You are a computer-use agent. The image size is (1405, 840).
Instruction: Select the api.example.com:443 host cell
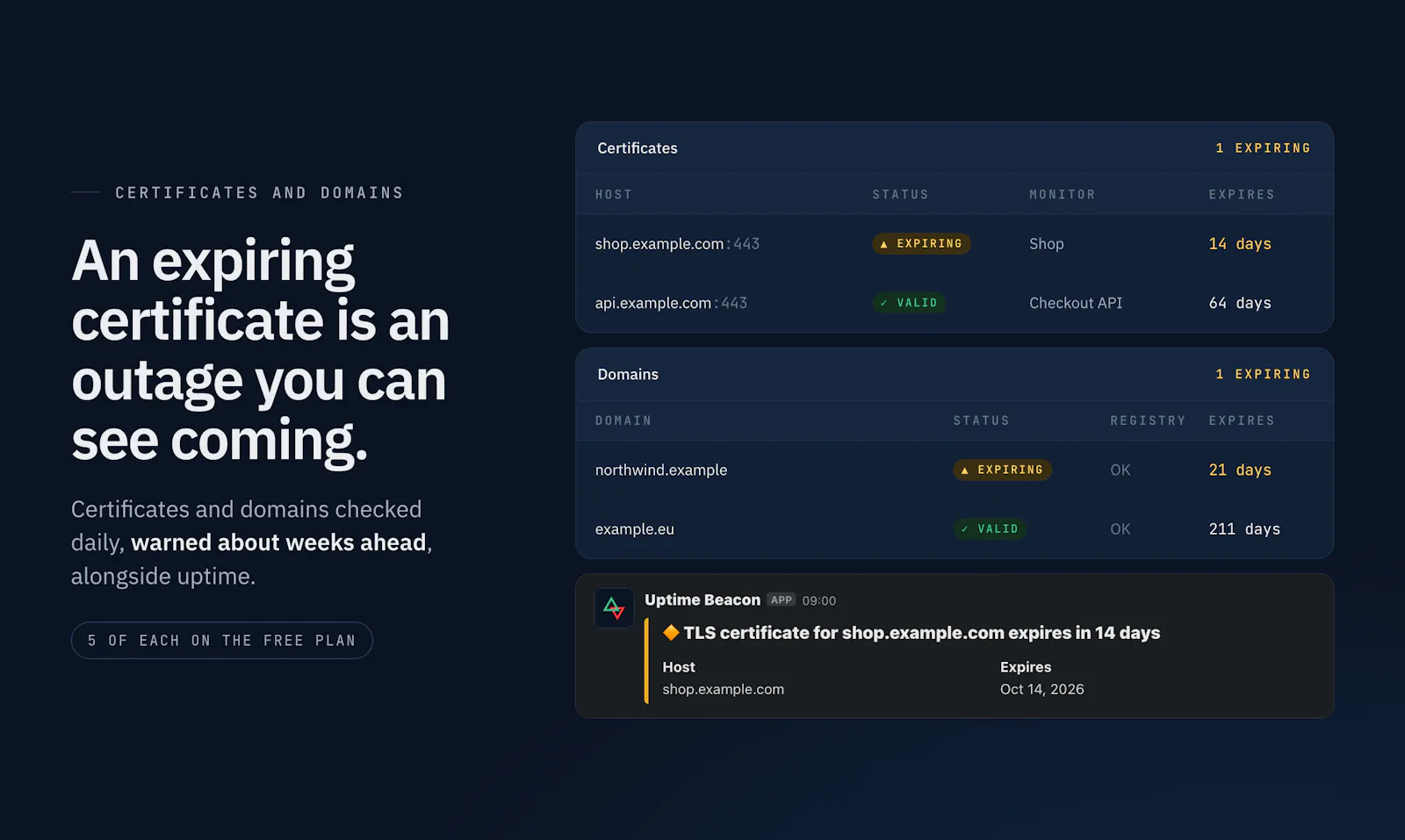click(x=671, y=303)
